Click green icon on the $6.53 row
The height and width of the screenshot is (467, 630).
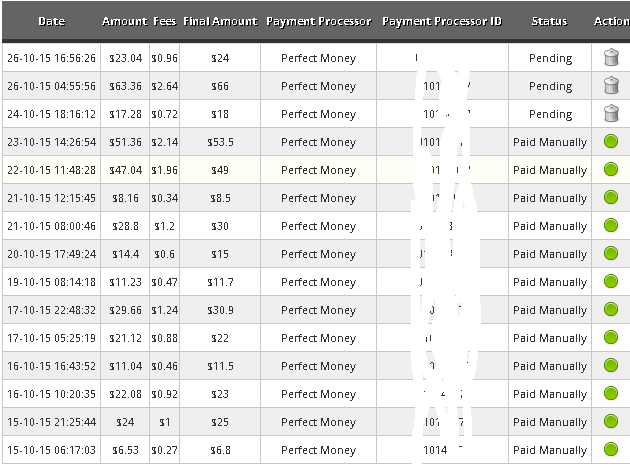pyautogui.click(x=611, y=450)
